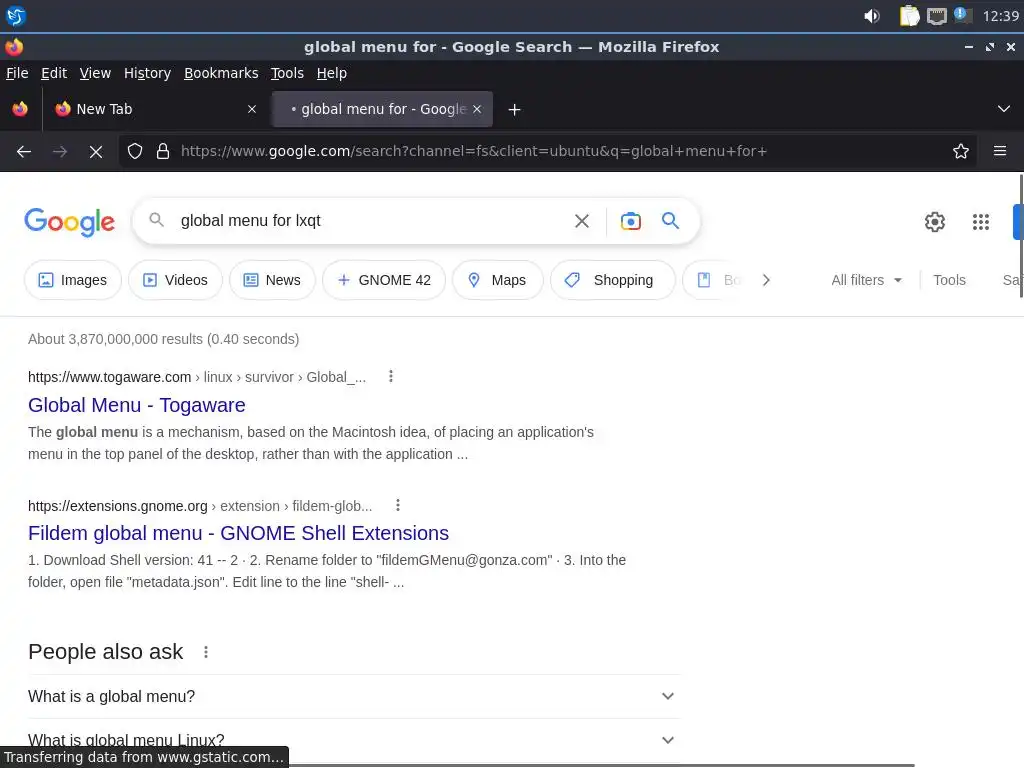This screenshot has width=1024, height=768.
Task: Open the Global Menu - Togaware link
Action: pos(136,405)
